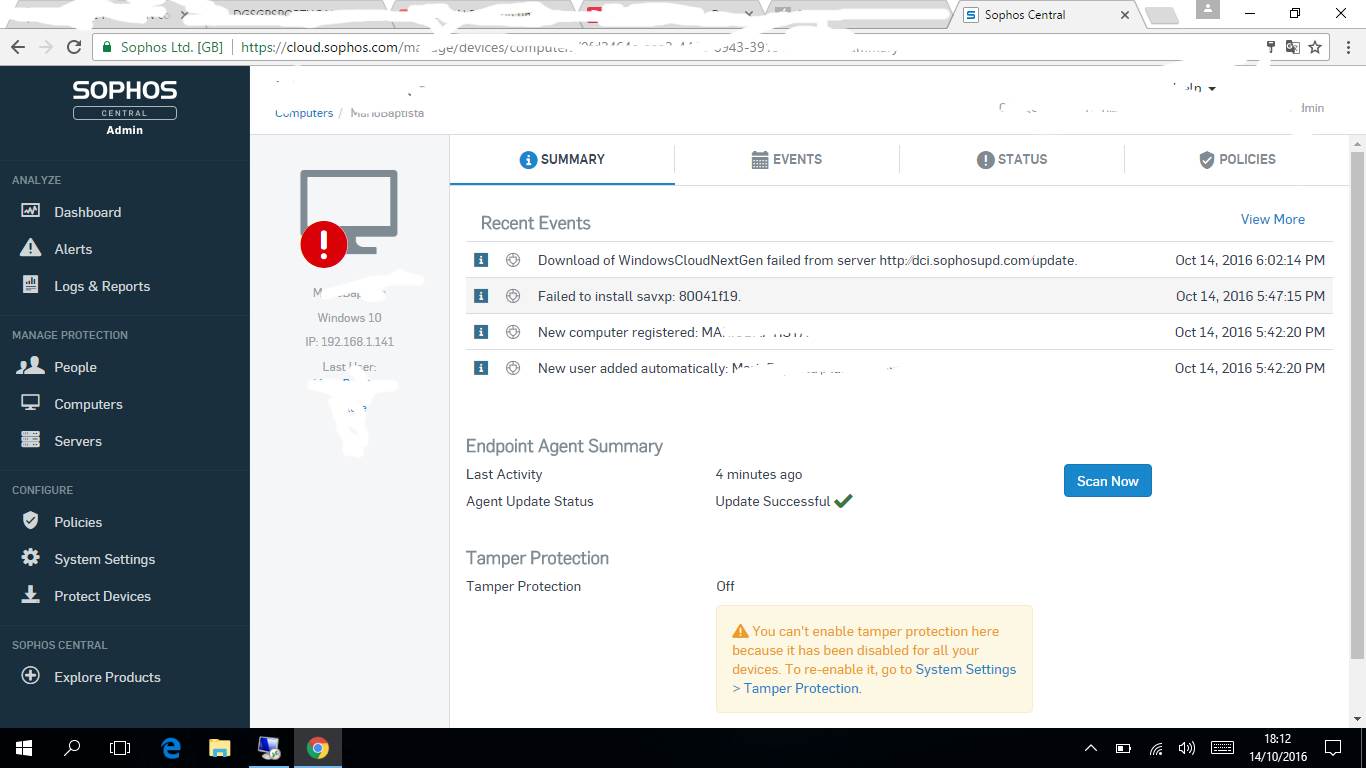Image resolution: width=1366 pixels, height=768 pixels.
Task: Click target icon beside 'New user added automatically'
Action: click(x=513, y=368)
